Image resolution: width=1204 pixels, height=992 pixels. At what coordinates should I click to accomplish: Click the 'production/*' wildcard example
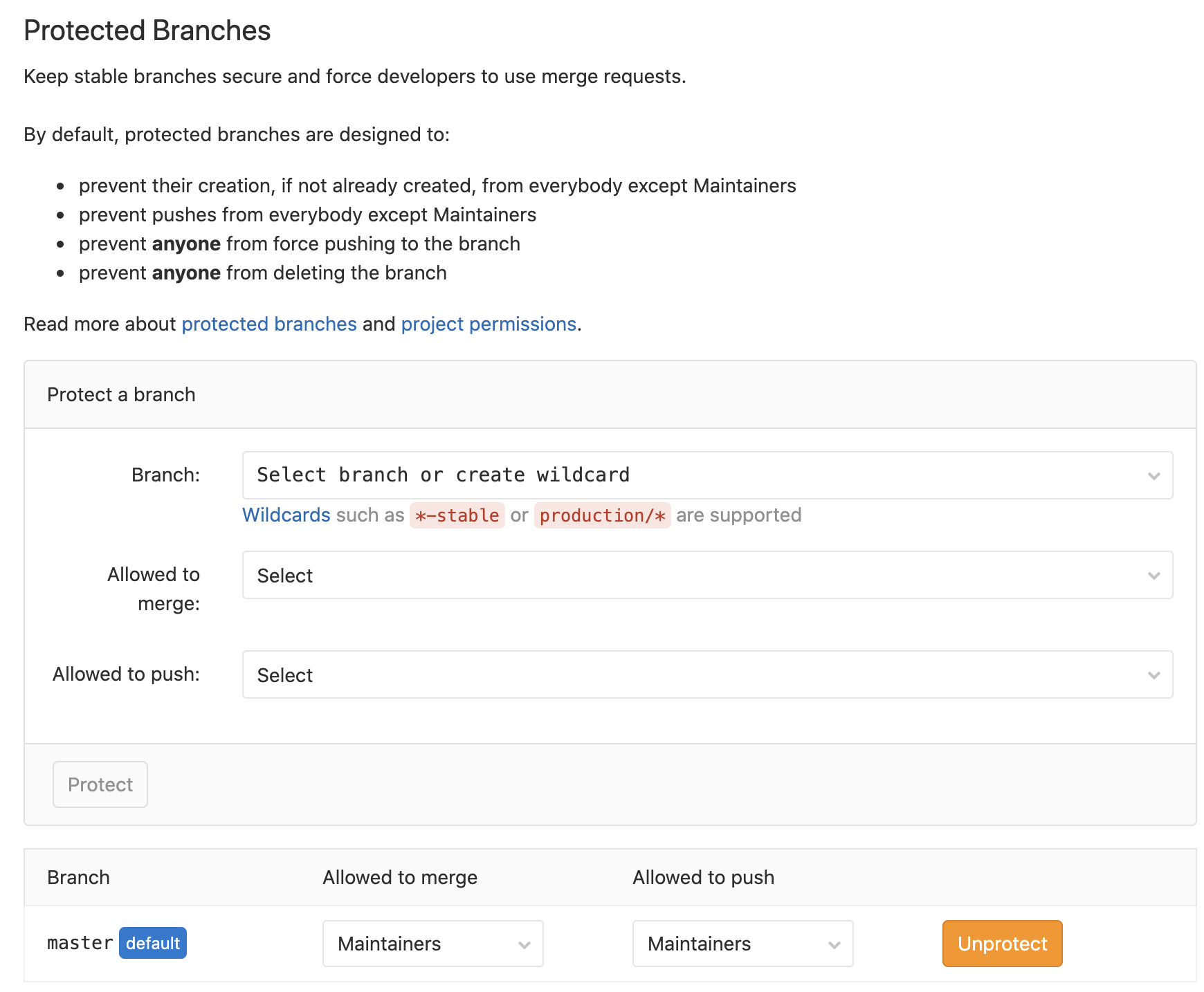click(x=602, y=515)
